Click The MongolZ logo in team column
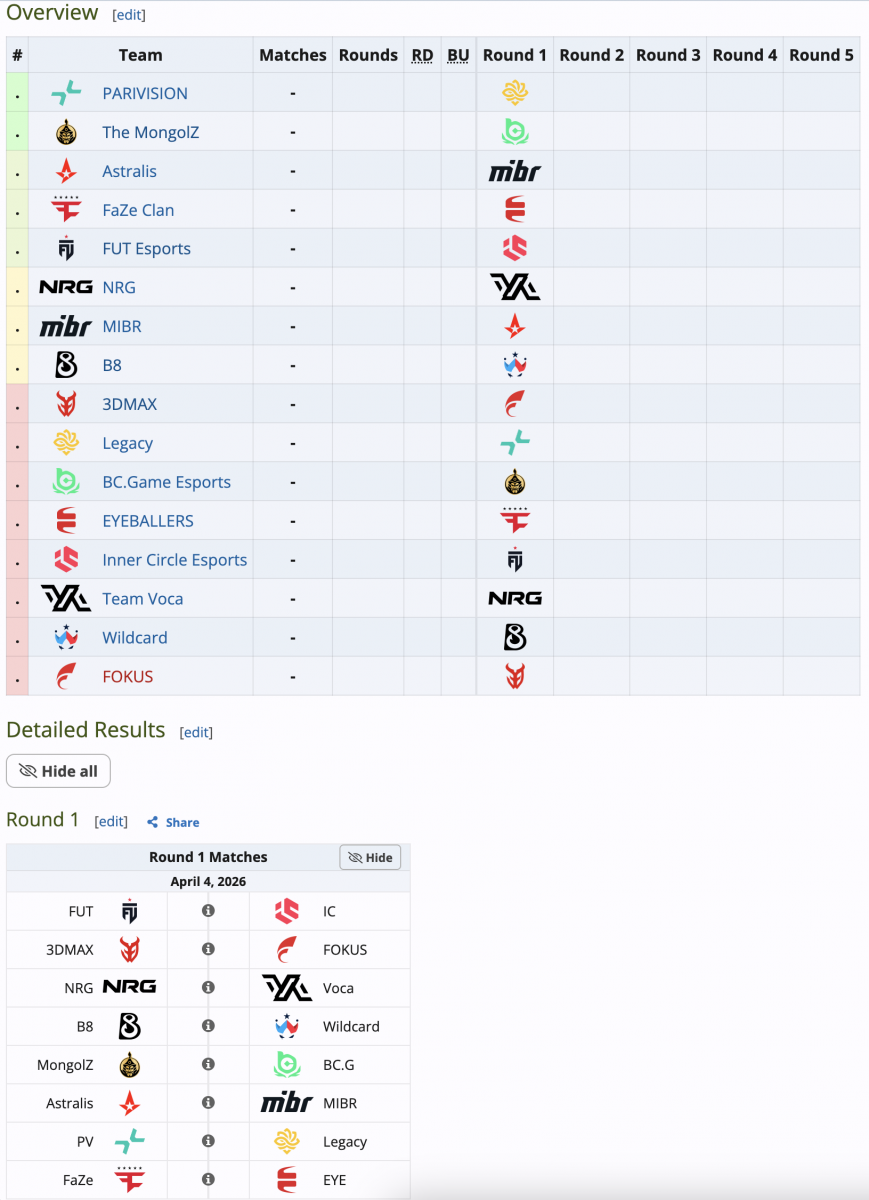 tap(66, 132)
